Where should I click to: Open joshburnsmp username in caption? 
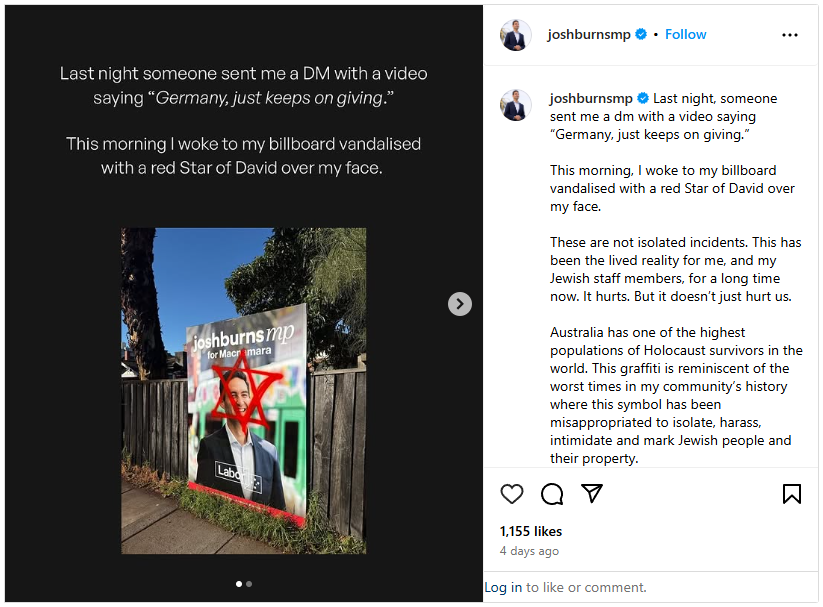[591, 99]
